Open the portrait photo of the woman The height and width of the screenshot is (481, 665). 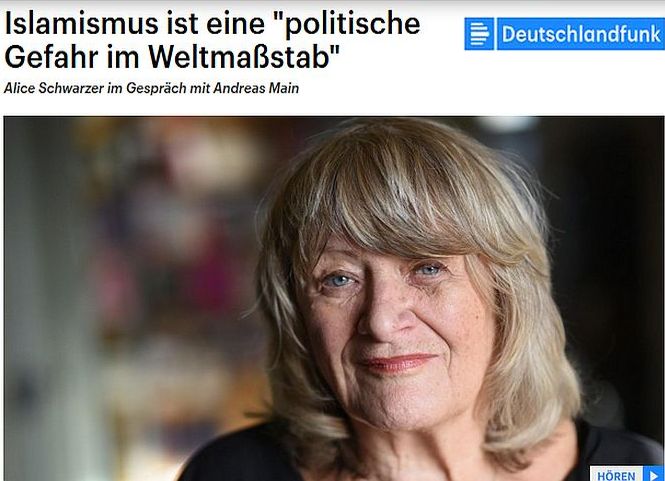(x=334, y=299)
